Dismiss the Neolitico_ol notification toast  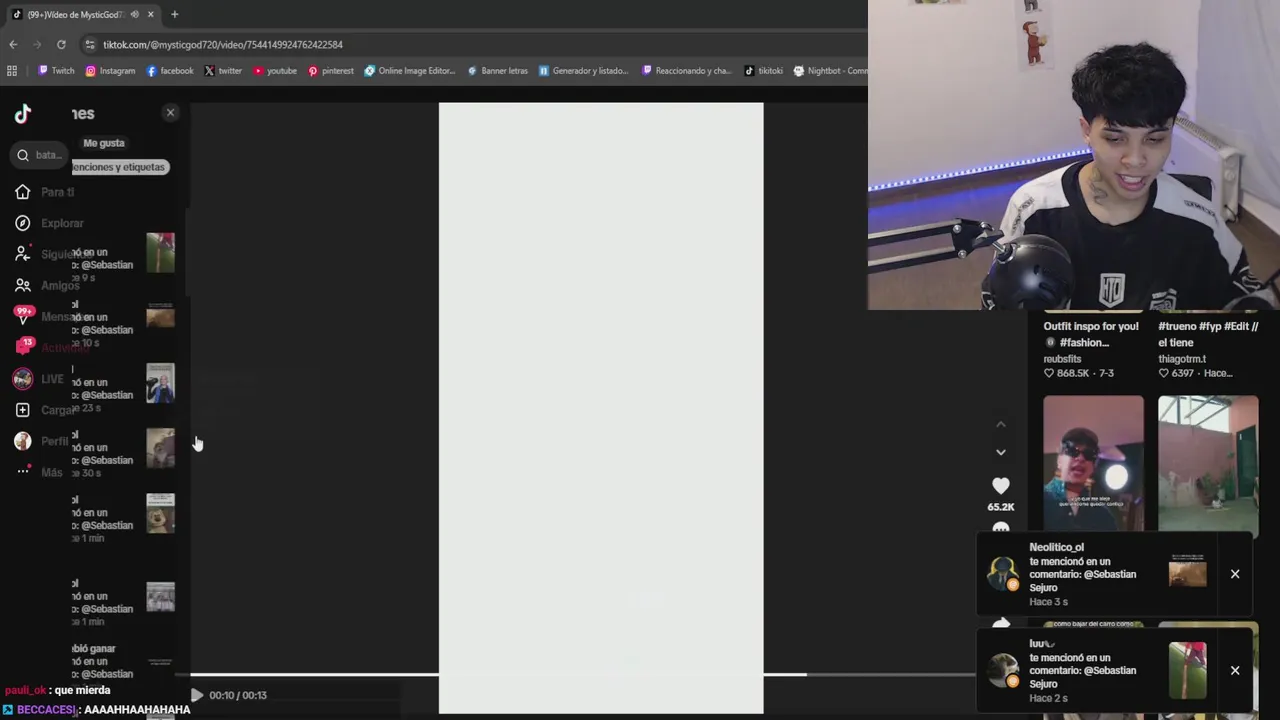click(1235, 574)
